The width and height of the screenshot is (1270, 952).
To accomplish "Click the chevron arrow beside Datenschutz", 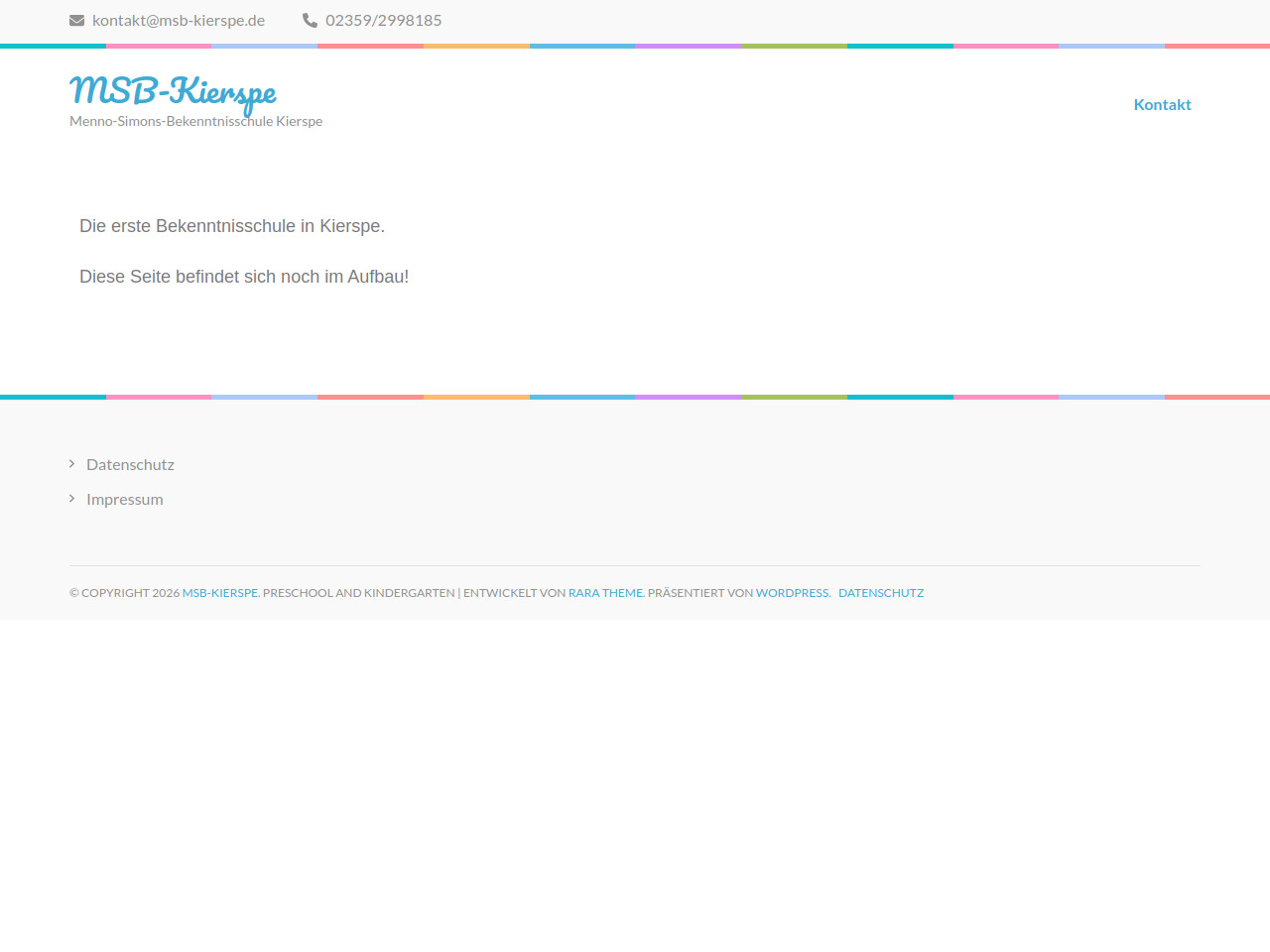I will [72, 464].
